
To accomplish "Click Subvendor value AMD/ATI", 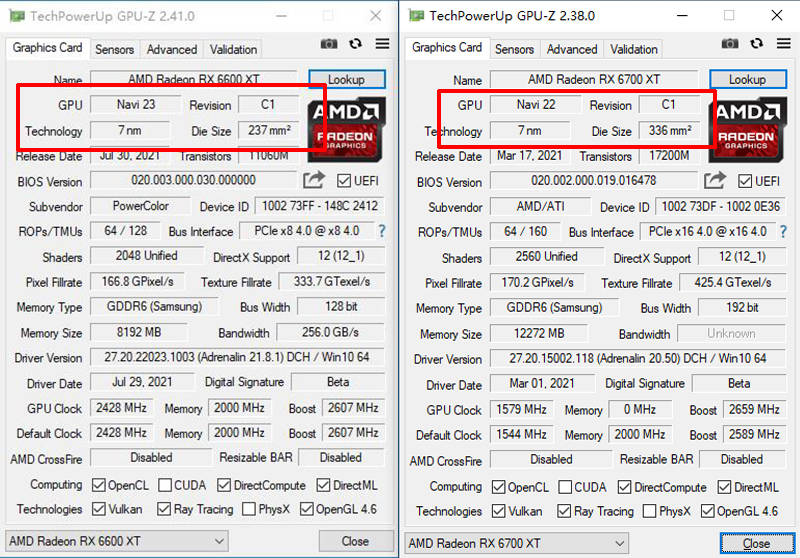I will (540, 207).
